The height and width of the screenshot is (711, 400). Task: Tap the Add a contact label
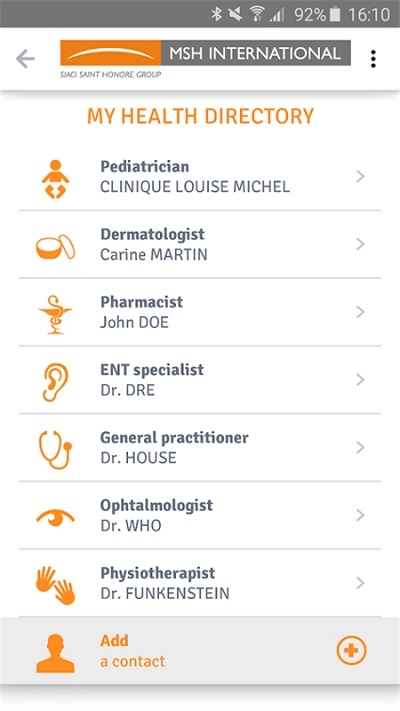point(132,651)
